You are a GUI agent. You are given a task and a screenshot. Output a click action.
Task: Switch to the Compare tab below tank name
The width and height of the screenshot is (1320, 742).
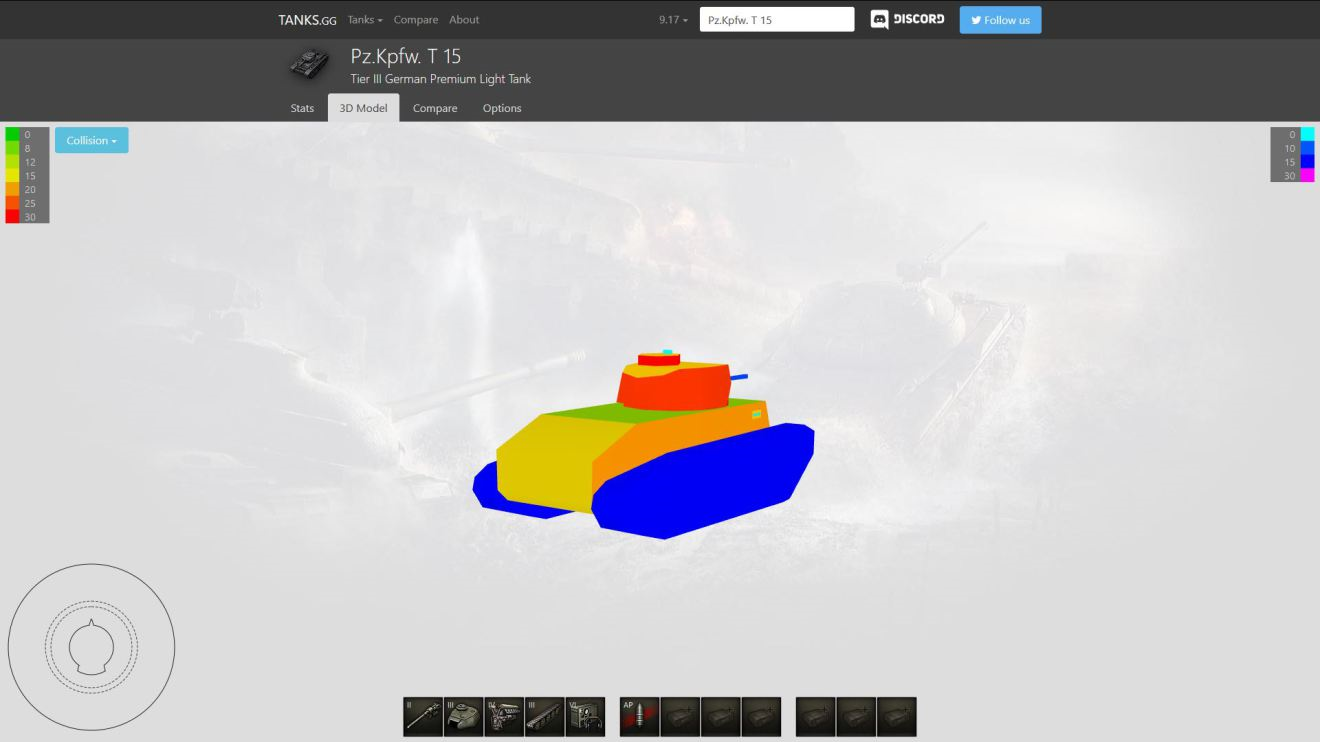(435, 108)
